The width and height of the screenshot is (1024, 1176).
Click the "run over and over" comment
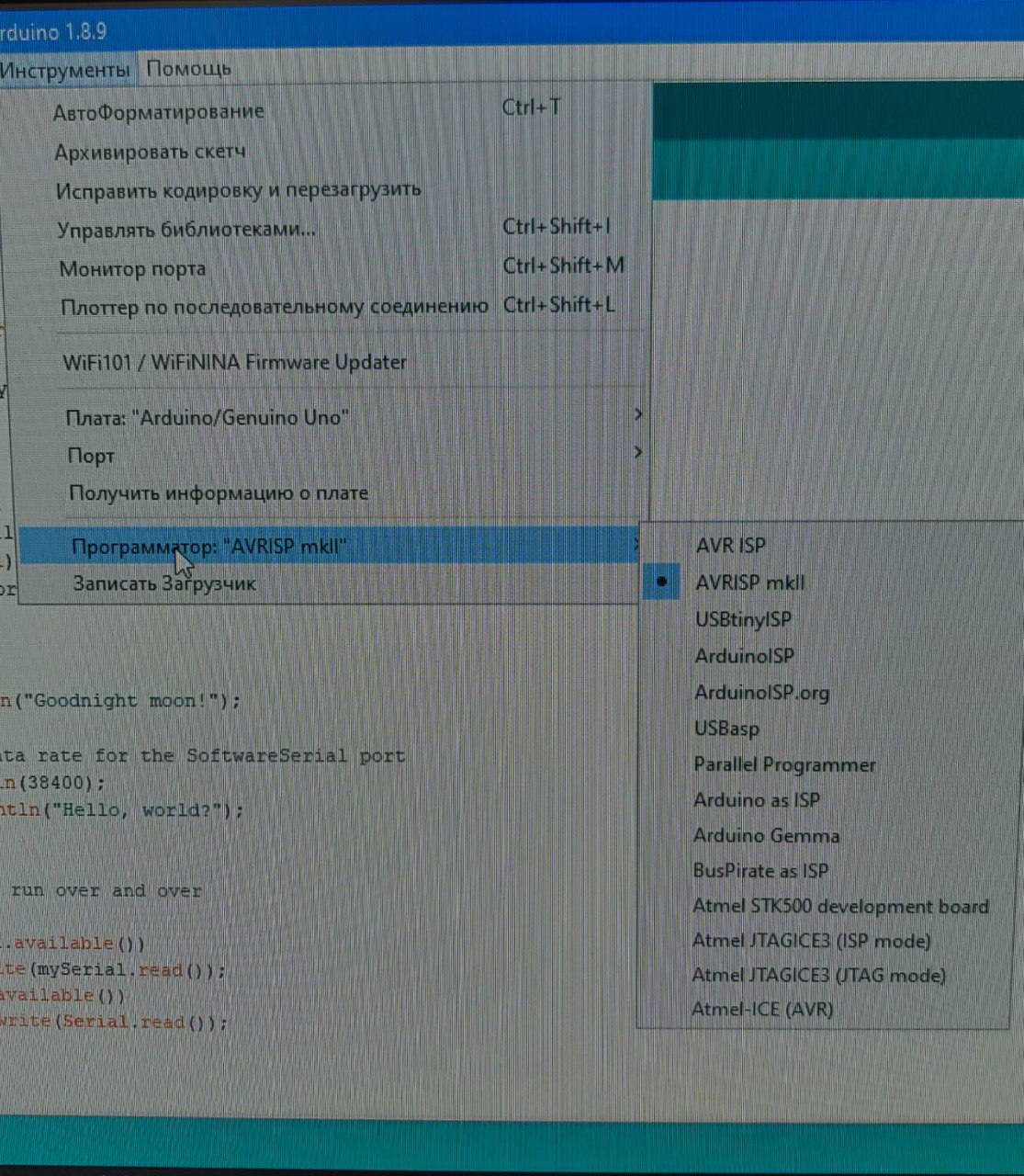pos(106,890)
